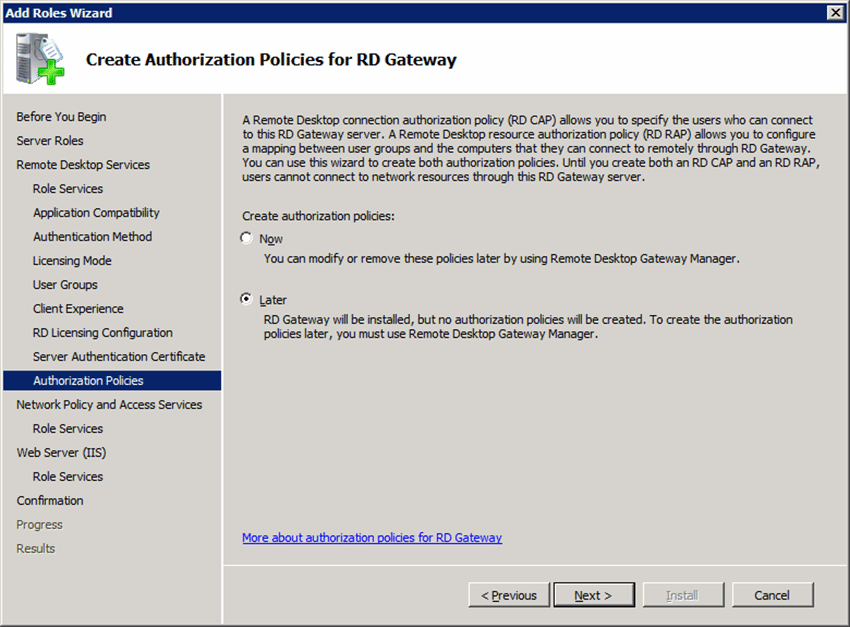The height and width of the screenshot is (627, 850).
Task: Go to Before You Begin step
Action: (61, 117)
